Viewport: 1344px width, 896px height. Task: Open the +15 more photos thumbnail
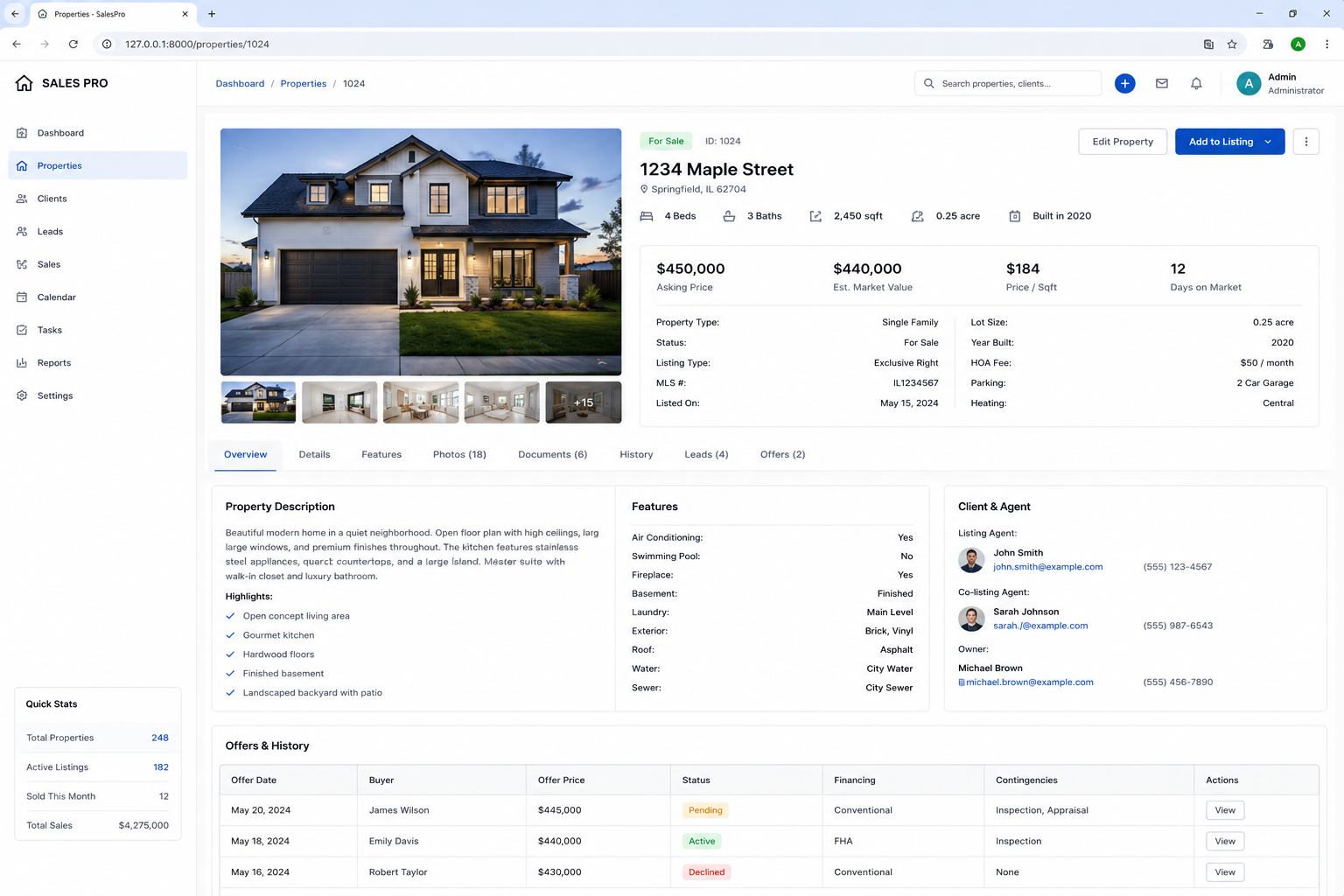584,402
